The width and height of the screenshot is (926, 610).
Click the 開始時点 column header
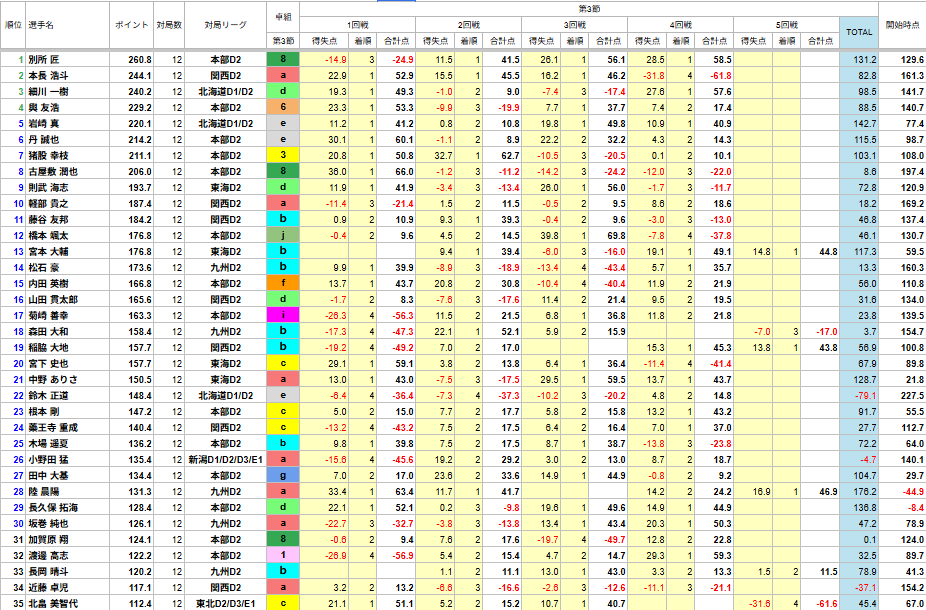(902, 25)
